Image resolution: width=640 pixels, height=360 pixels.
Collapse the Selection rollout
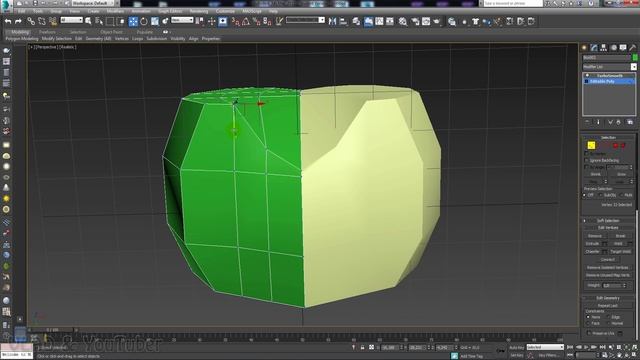(608, 138)
